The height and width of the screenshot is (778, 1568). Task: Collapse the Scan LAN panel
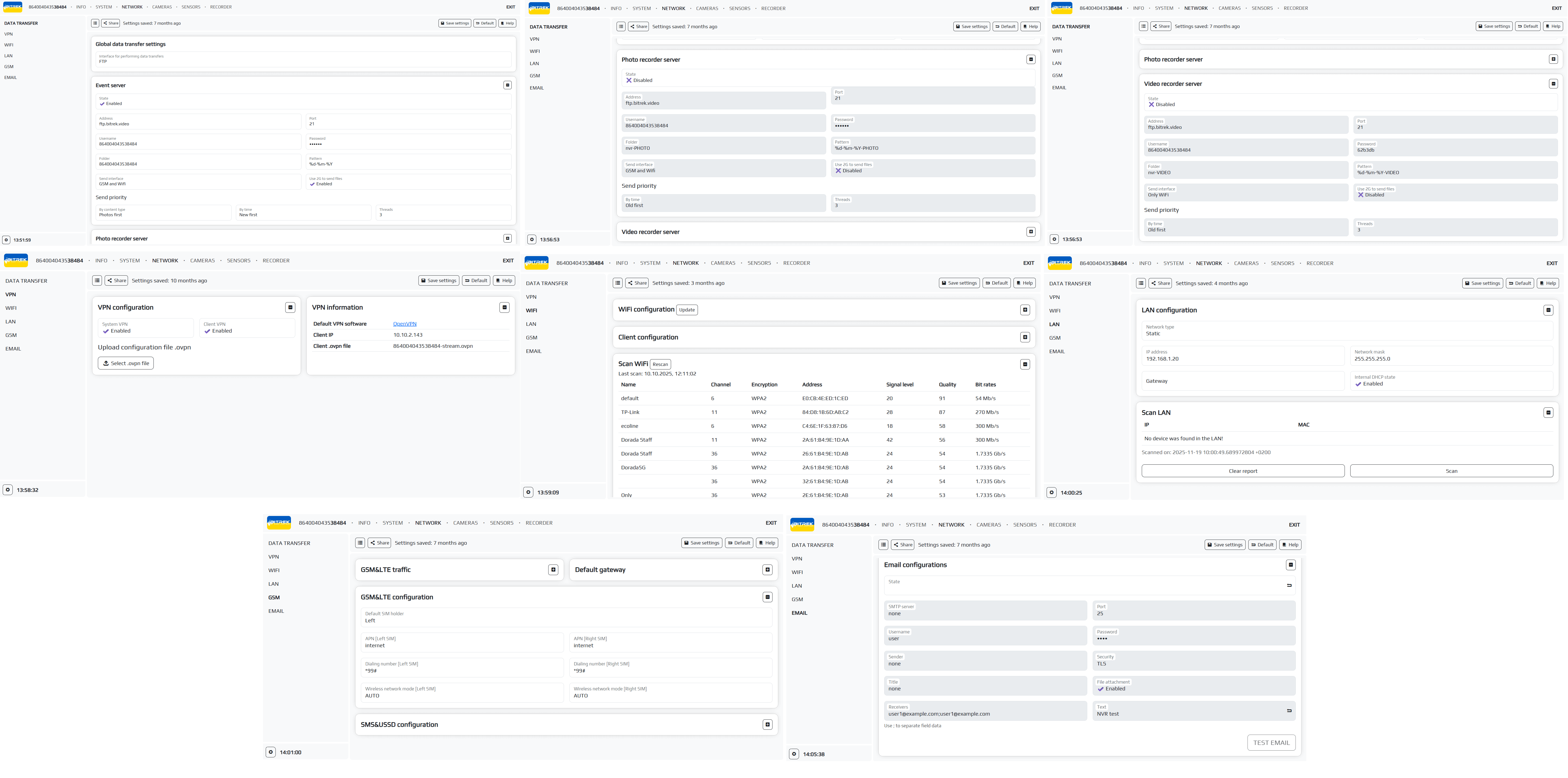click(1548, 413)
